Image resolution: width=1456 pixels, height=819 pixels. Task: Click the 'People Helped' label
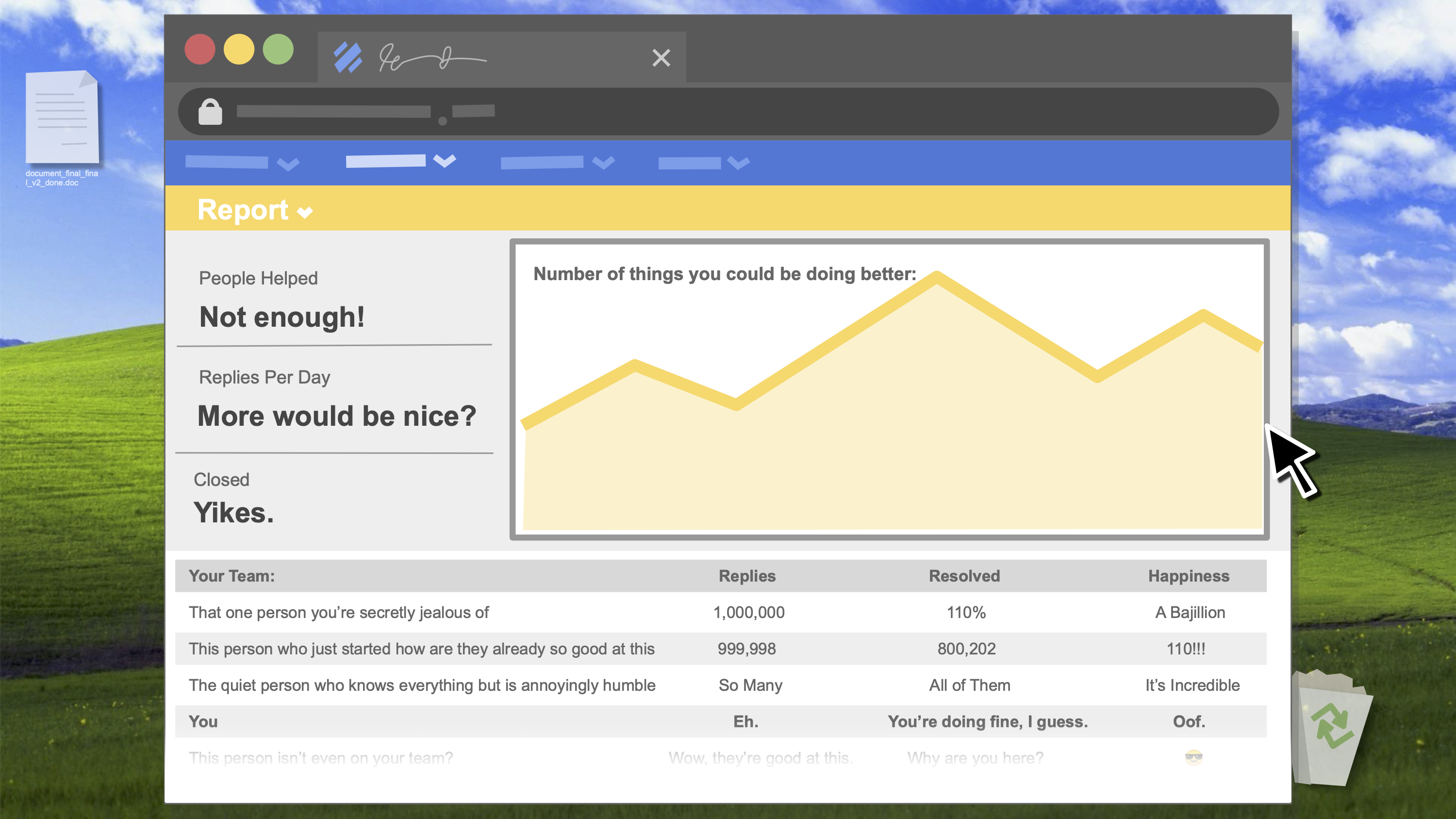258,278
